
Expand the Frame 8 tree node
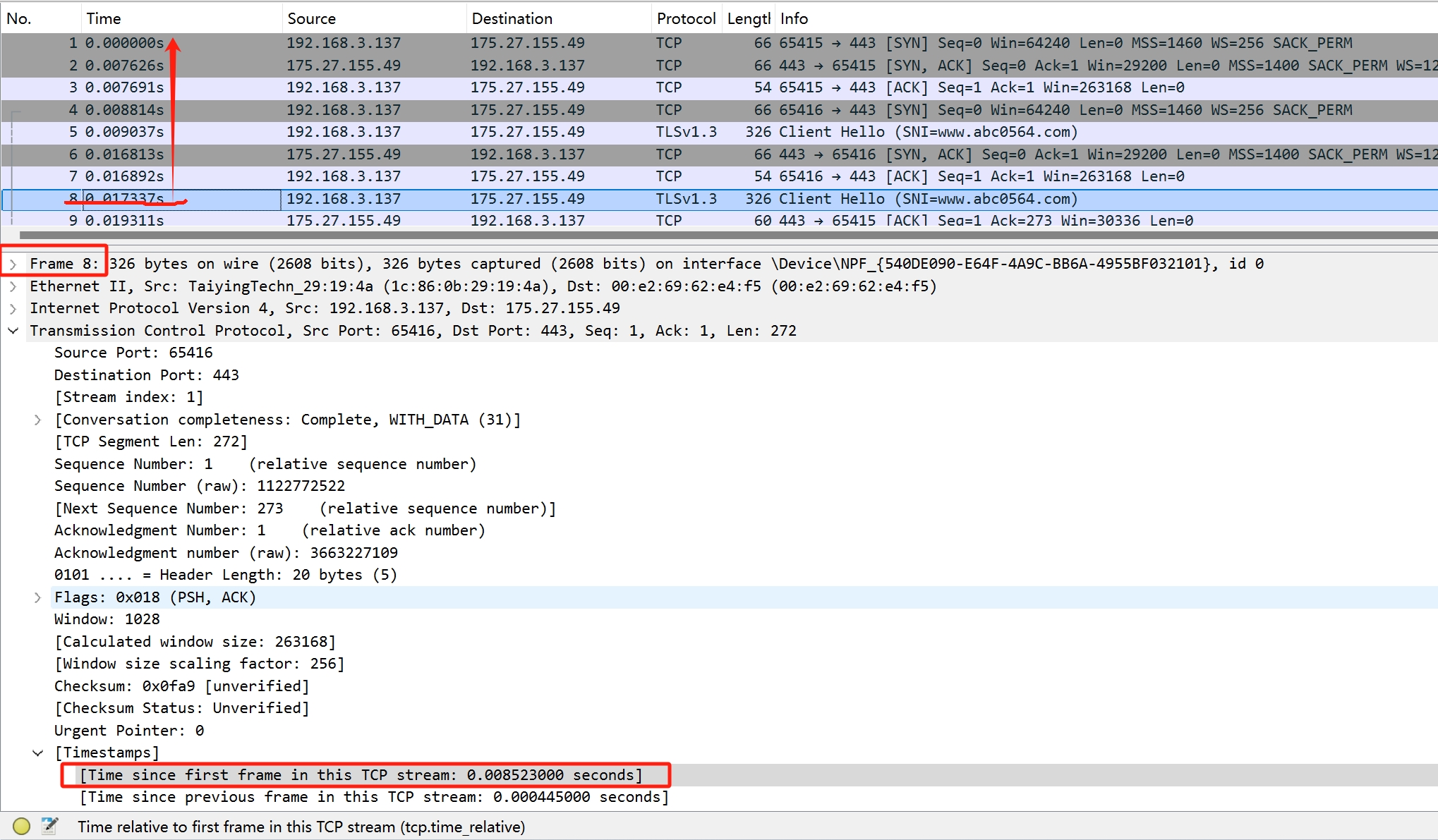pos(13,264)
